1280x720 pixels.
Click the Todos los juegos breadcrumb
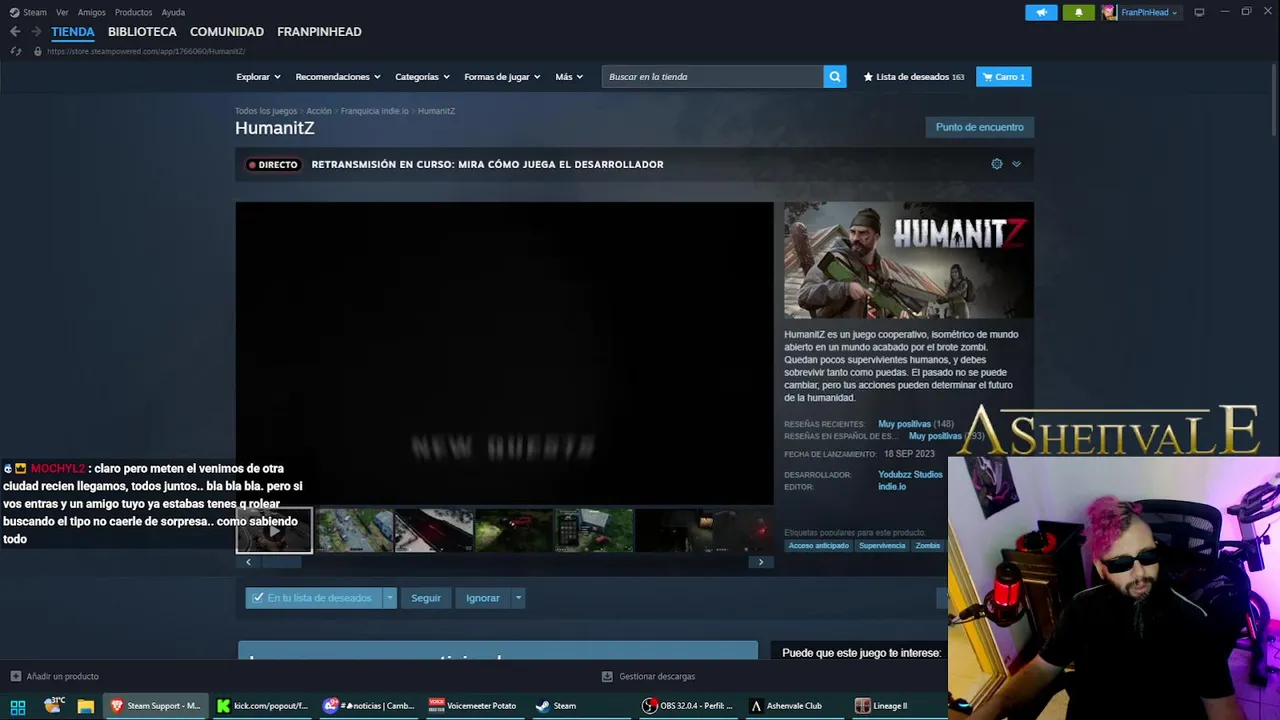pyautogui.click(x=266, y=111)
